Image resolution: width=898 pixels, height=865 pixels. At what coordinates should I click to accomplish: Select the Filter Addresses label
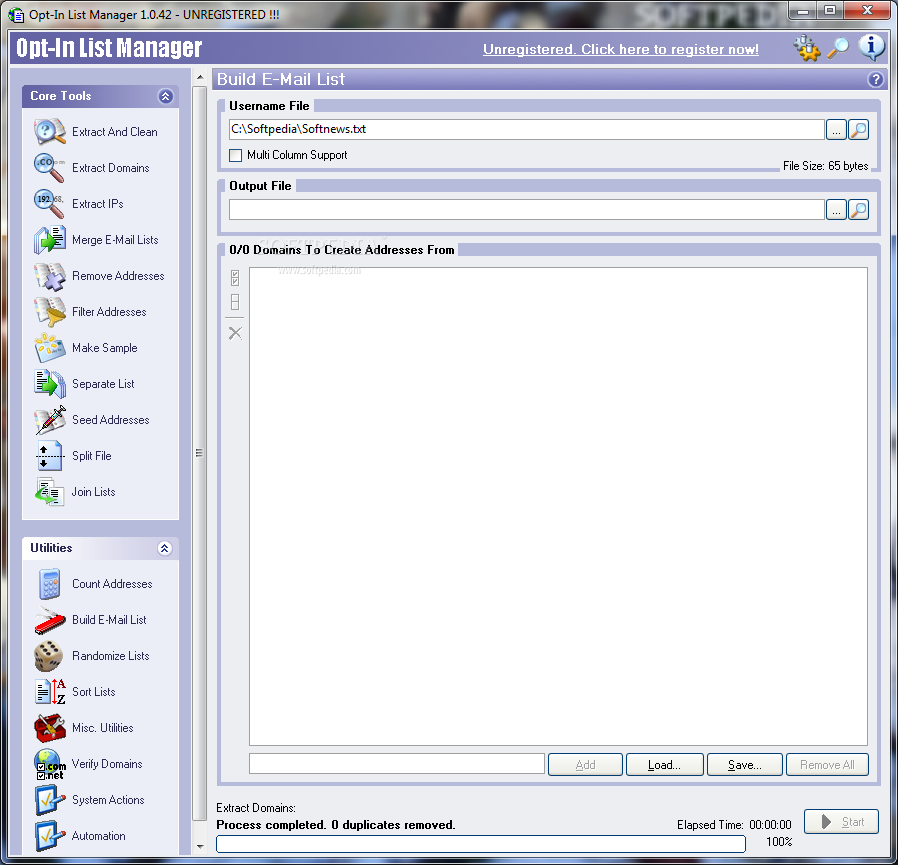pos(109,312)
